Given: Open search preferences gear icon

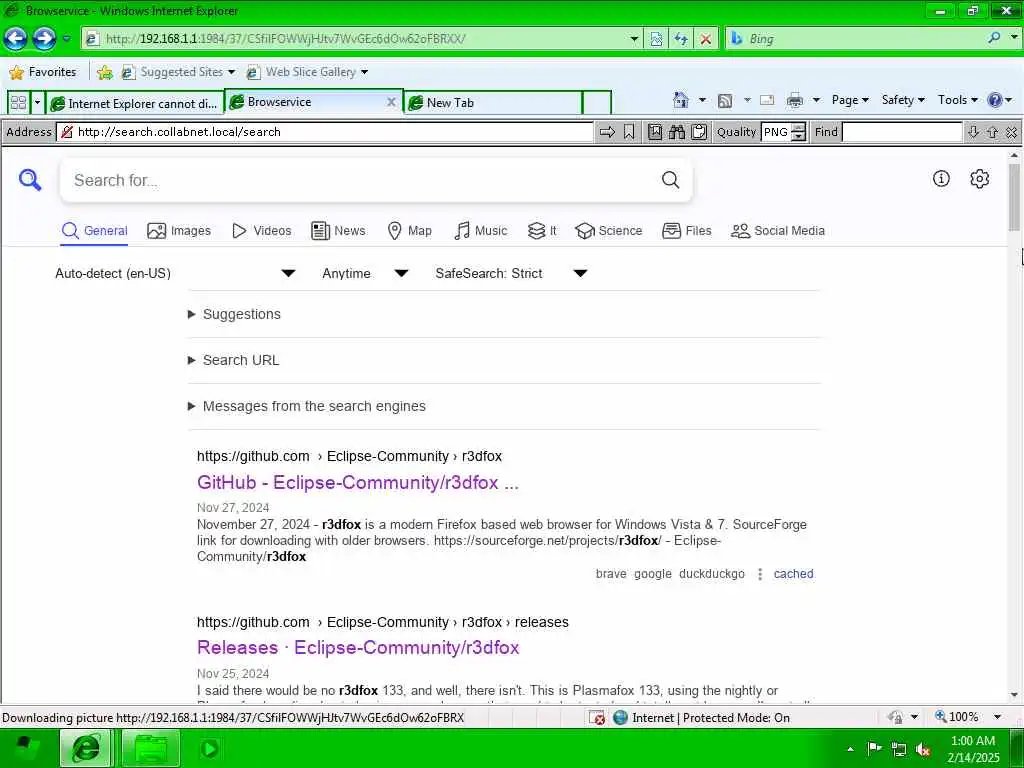Looking at the screenshot, I should point(980,178).
